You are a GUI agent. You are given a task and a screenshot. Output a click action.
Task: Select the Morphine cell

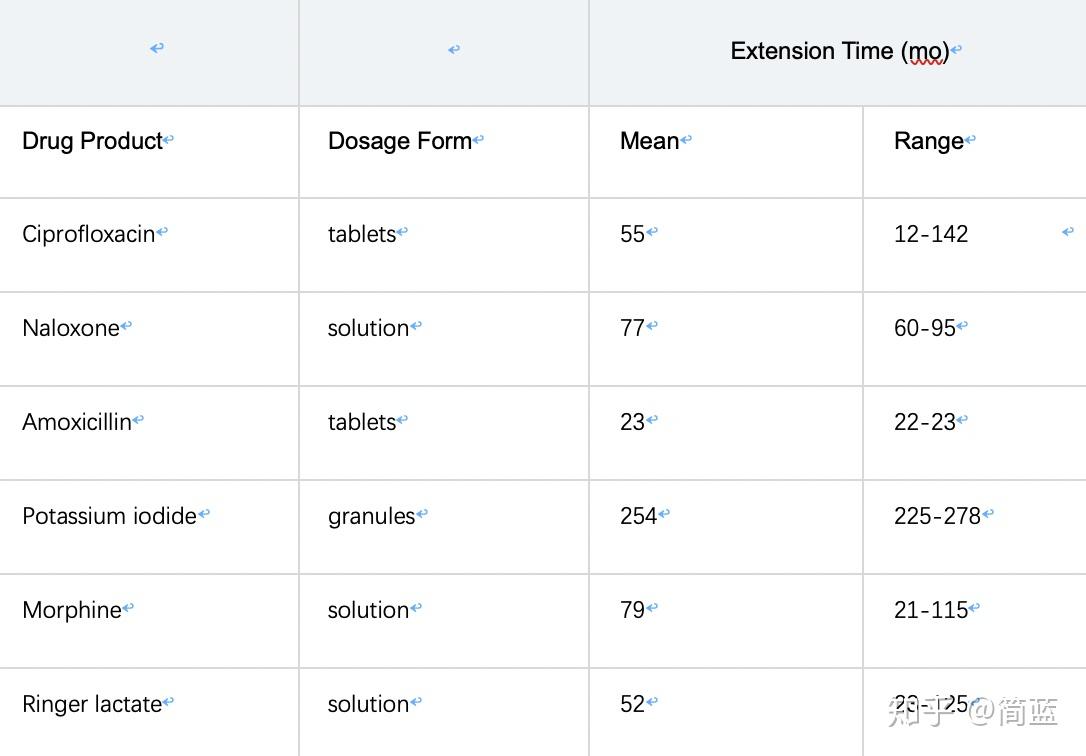pyautogui.click(x=72, y=610)
